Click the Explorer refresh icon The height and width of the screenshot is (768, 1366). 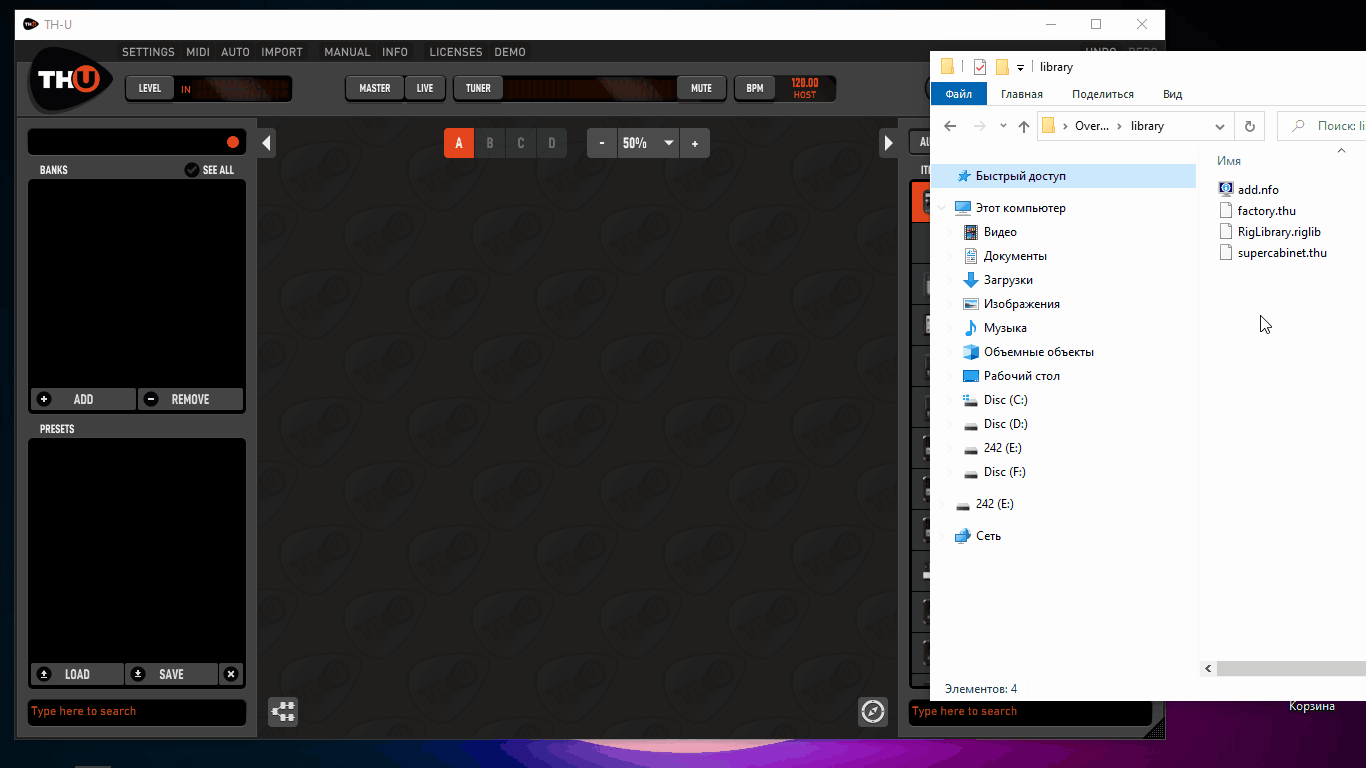(1249, 126)
